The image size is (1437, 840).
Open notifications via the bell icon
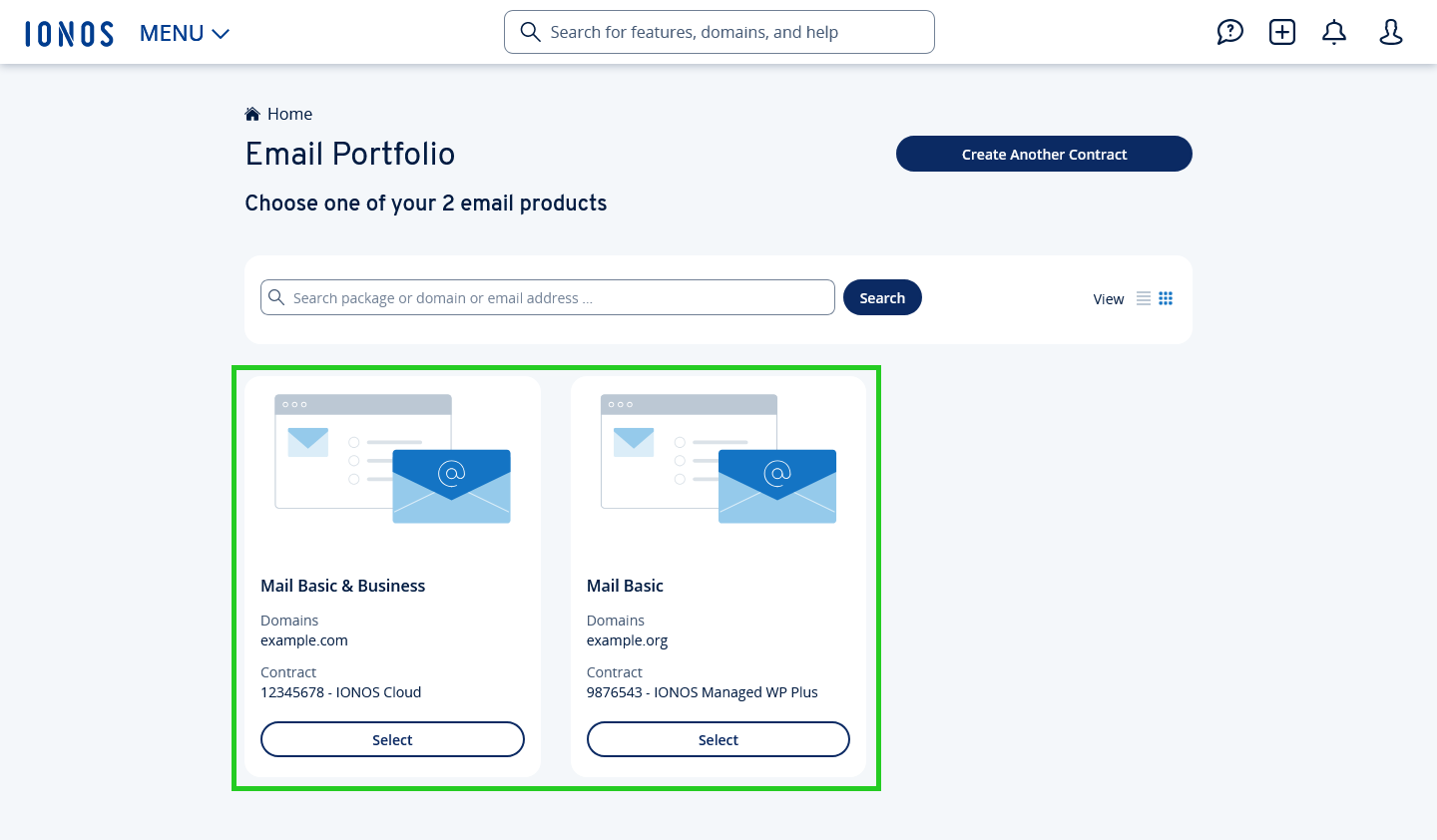pos(1333,32)
